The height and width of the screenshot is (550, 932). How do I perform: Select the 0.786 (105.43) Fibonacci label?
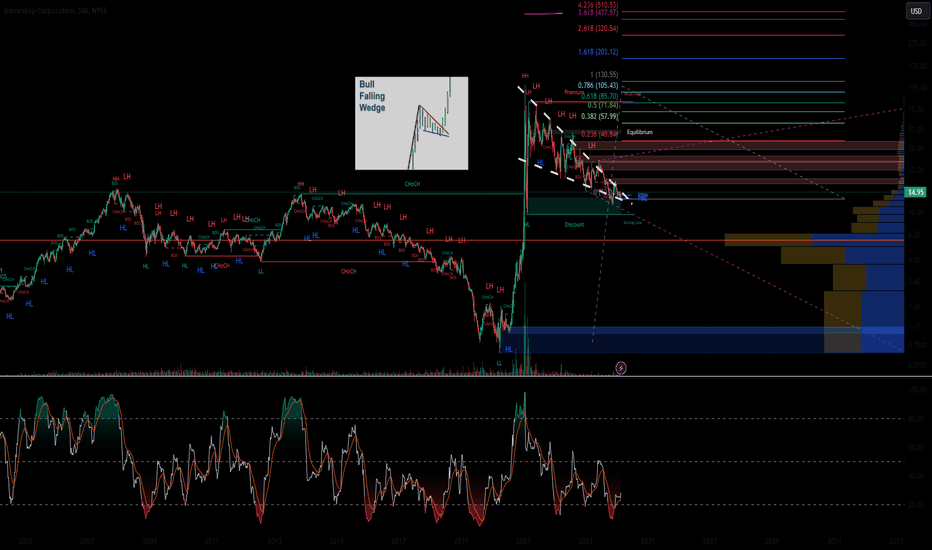(x=598, y=85)
